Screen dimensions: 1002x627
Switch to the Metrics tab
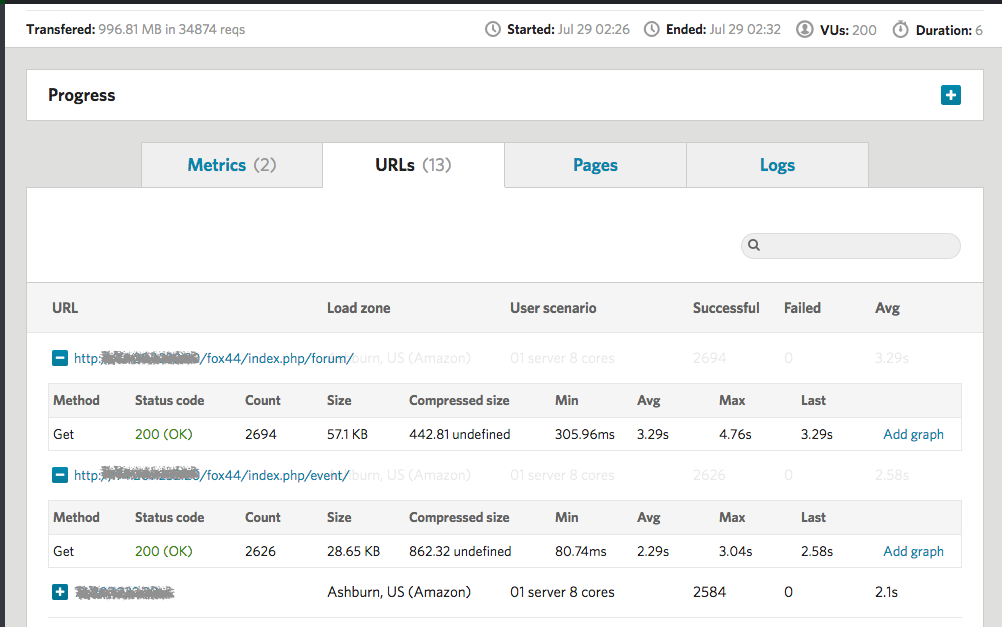coord(231,165)
